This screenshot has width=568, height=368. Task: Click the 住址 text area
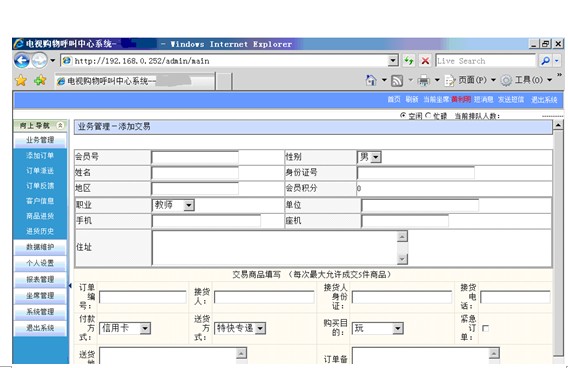[275, 248]
